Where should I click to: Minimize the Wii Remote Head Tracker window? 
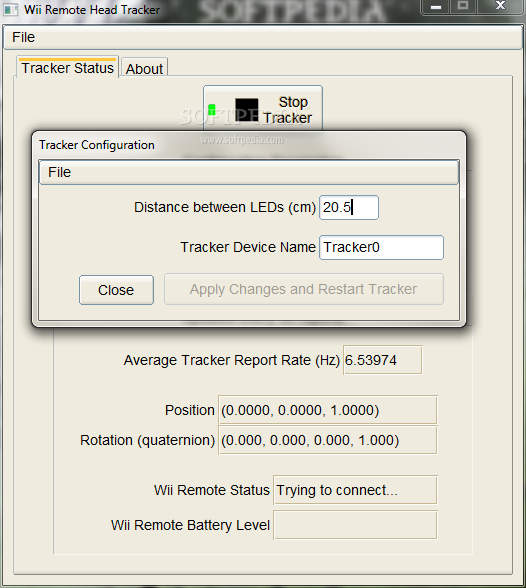pyautogui.click(x=436, y=7)
